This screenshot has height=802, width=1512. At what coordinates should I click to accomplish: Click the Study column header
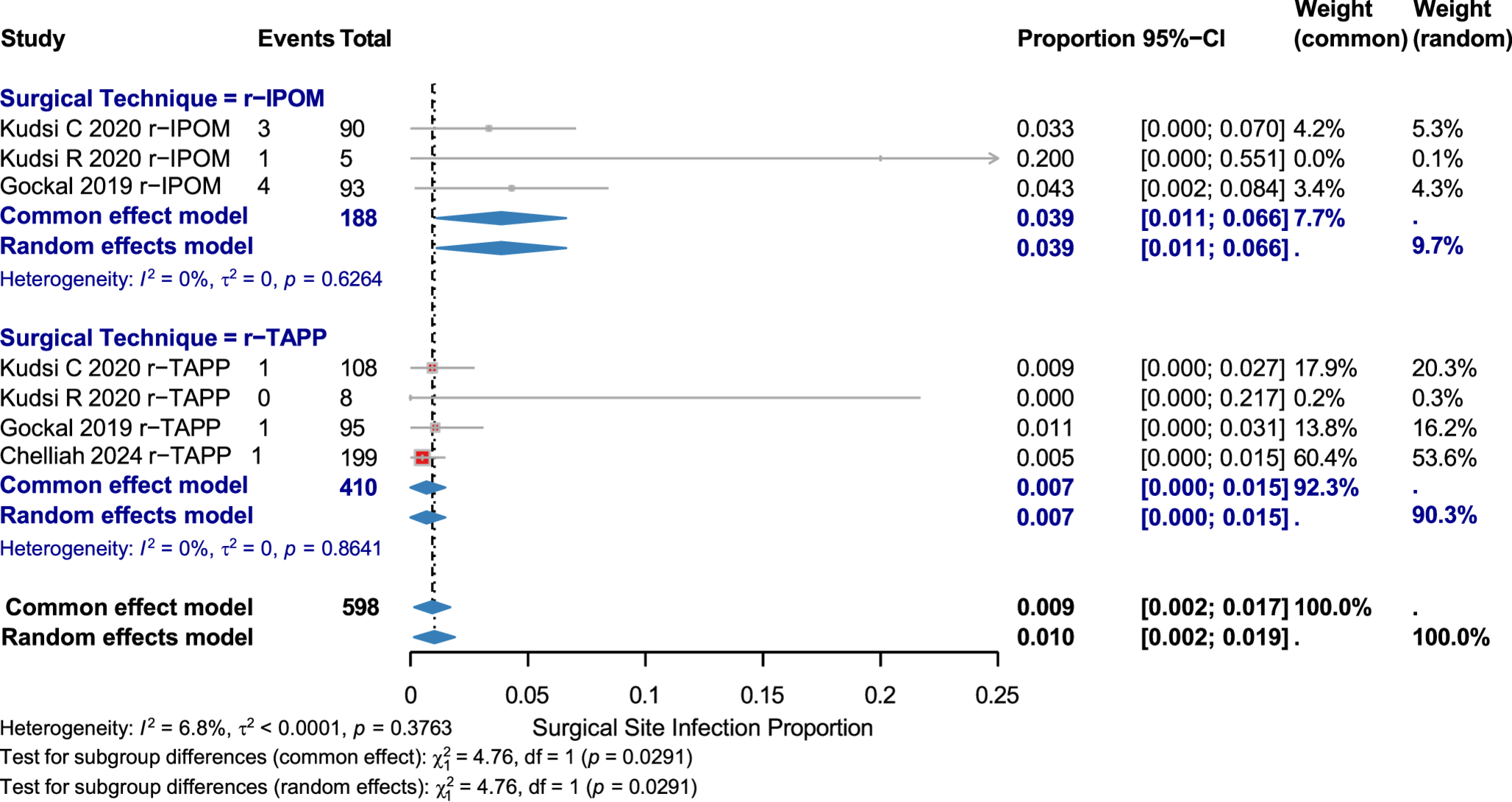(33, 38)
